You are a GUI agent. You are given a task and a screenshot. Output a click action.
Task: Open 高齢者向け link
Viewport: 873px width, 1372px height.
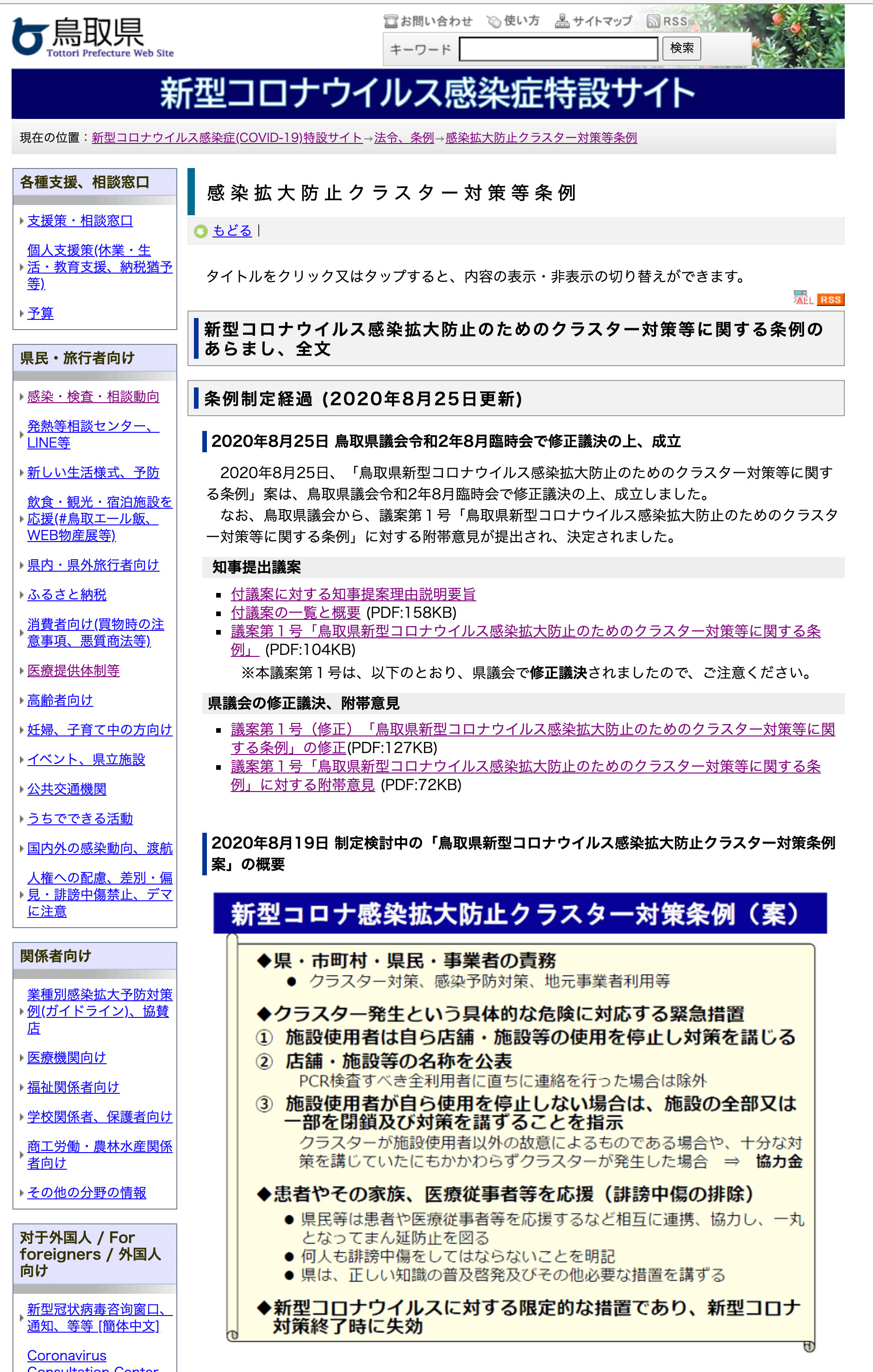[60, 700]
